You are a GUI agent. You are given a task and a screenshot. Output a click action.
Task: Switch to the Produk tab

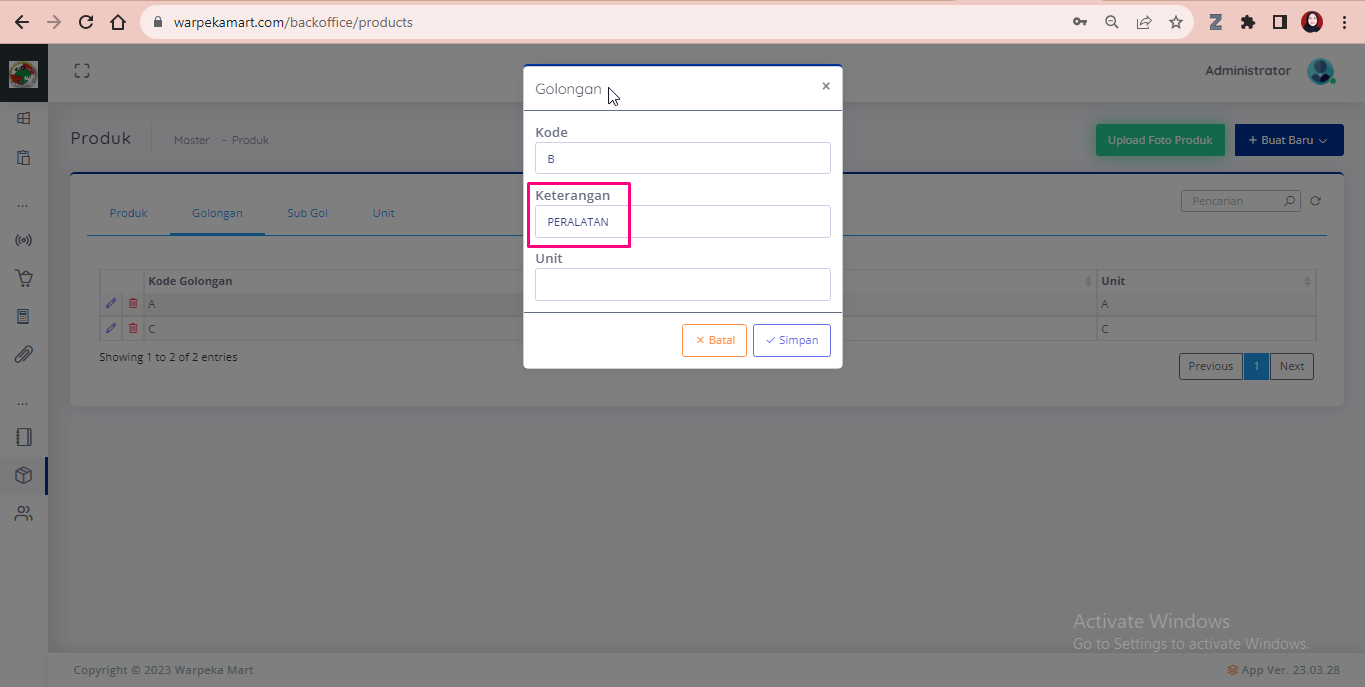point(129,213)
